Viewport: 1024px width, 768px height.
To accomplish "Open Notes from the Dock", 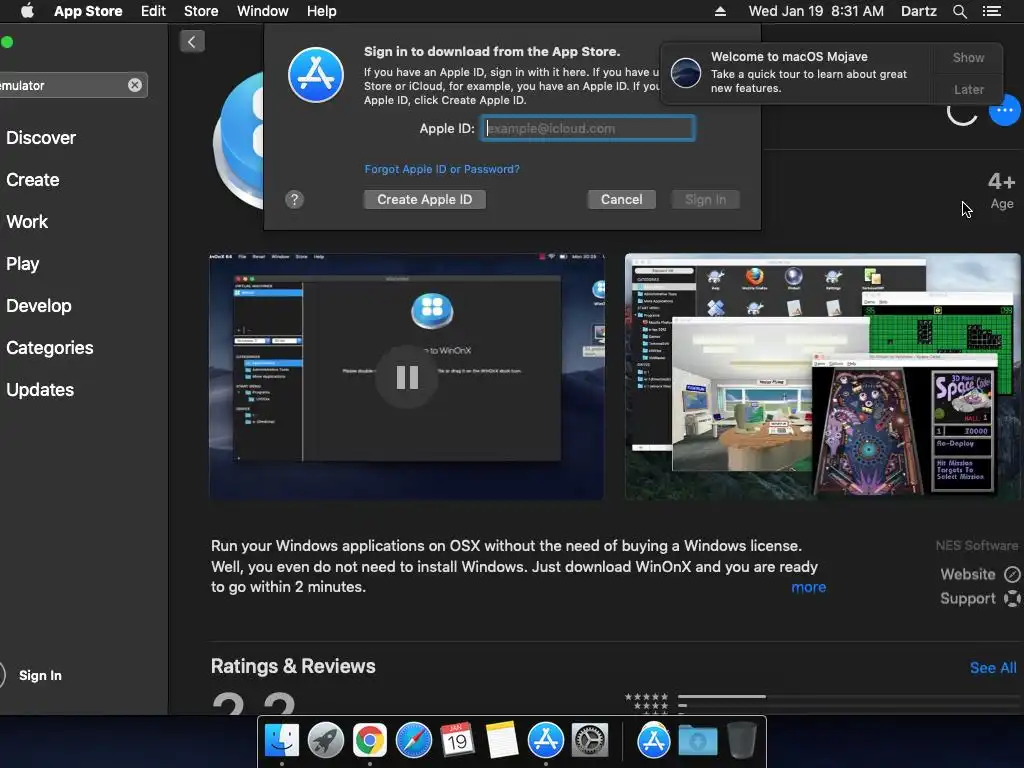I will [x=502, y=741].
